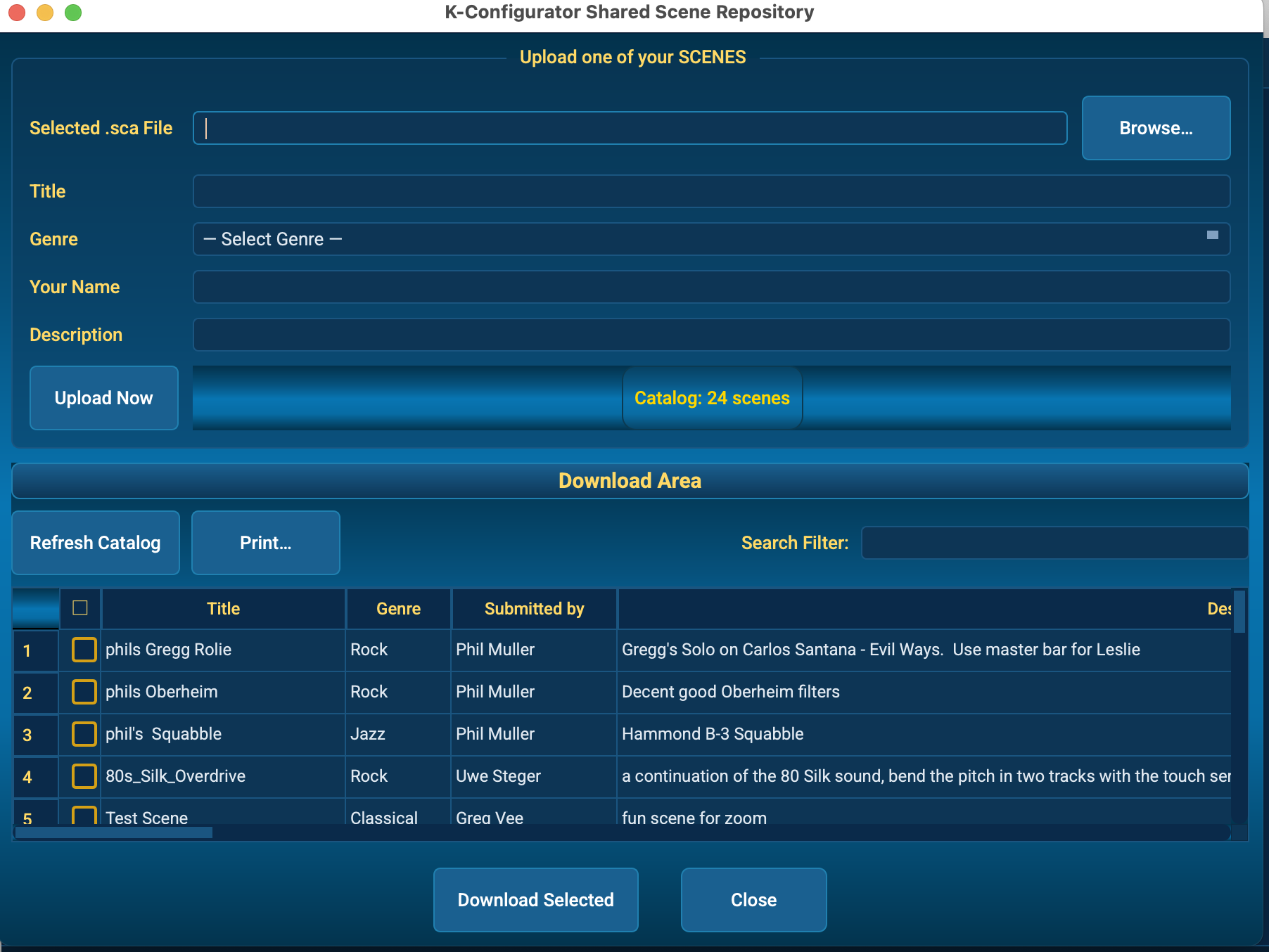Click the Download Selected button

click(535, 900)
